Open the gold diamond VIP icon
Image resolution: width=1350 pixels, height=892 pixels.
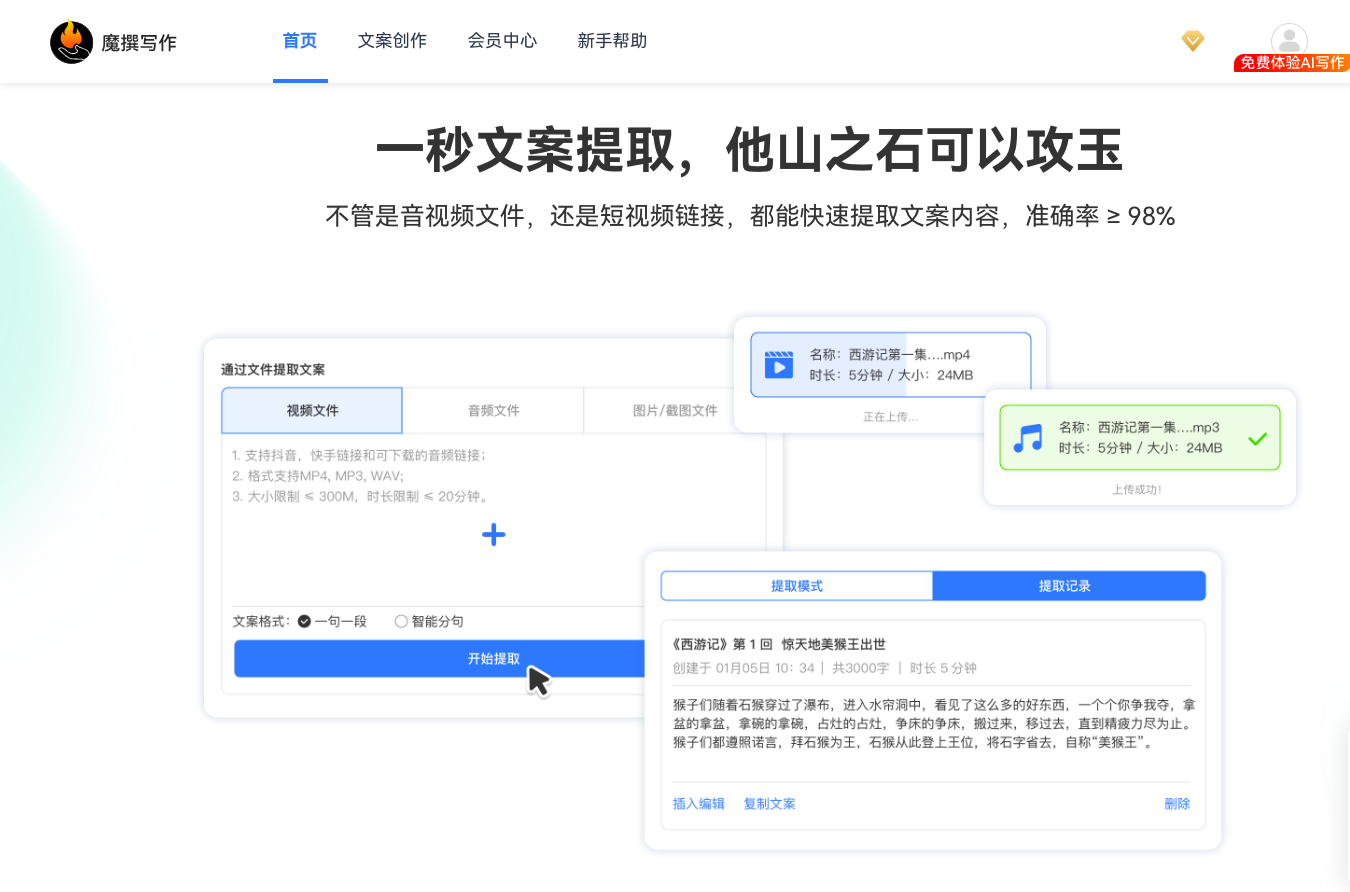pos(1192,41)
